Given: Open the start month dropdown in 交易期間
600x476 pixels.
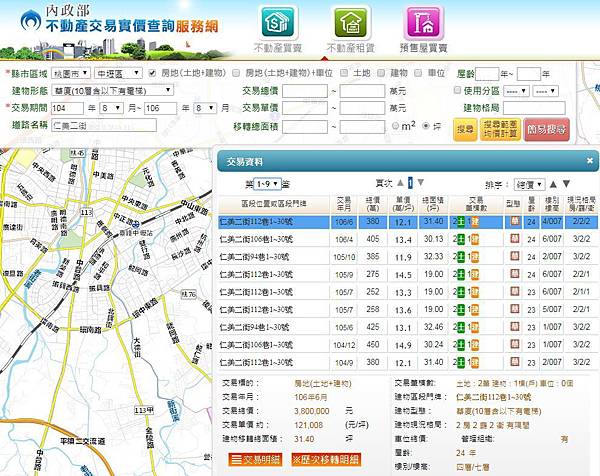Looking at the screenshot, I should tap(111, 108).
